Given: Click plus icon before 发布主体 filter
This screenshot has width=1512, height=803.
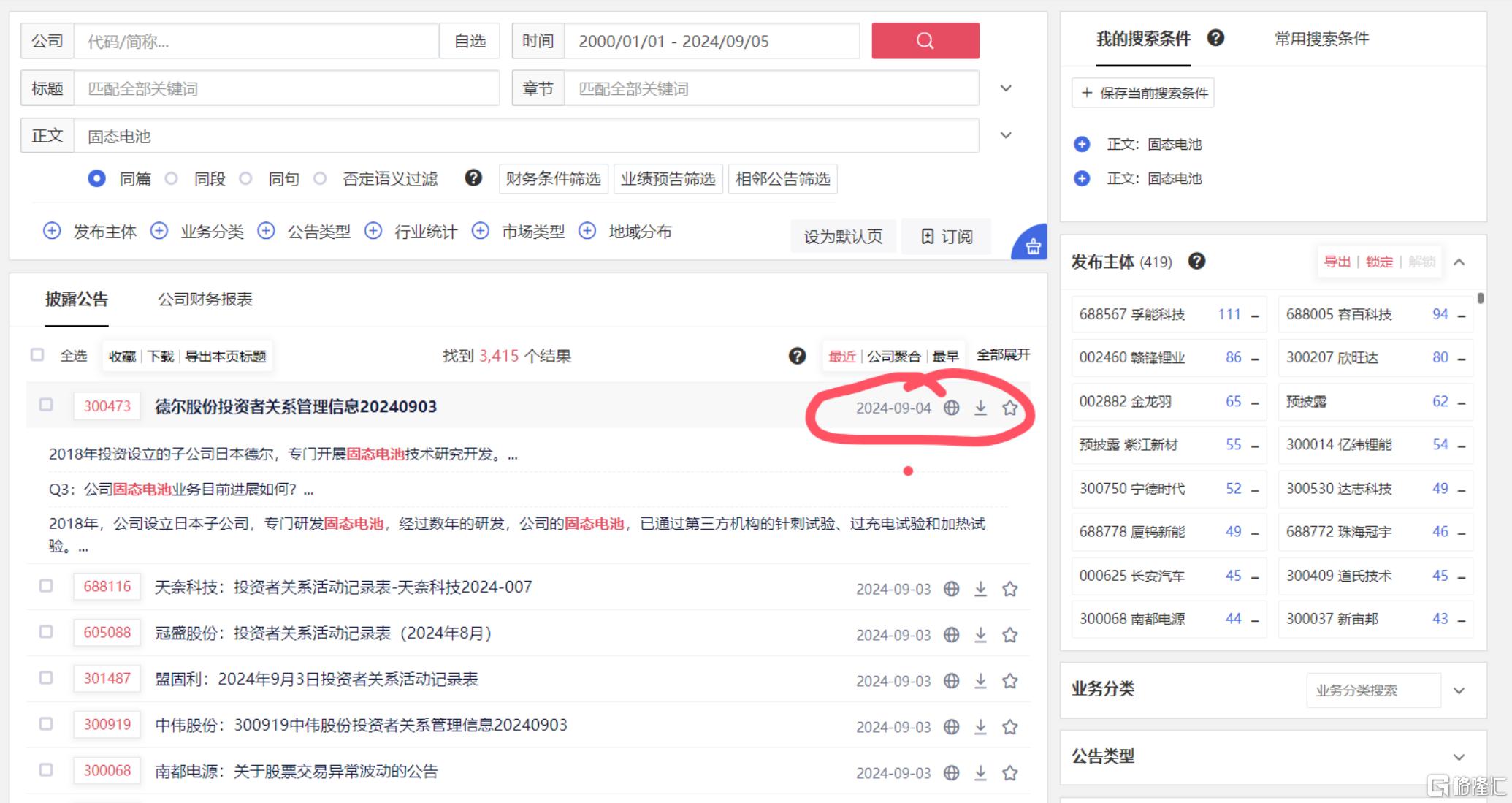Looking at the screenshot, I should (x=51, y=231).
